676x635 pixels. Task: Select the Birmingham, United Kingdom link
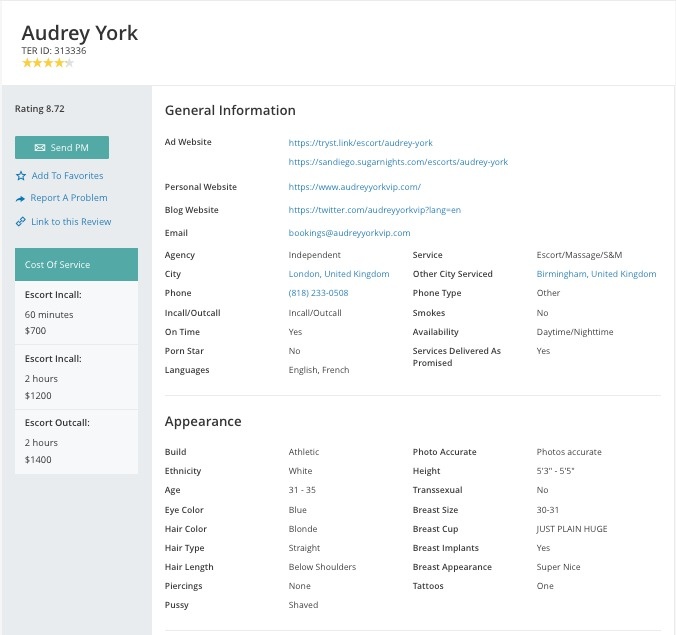(596, 274)
